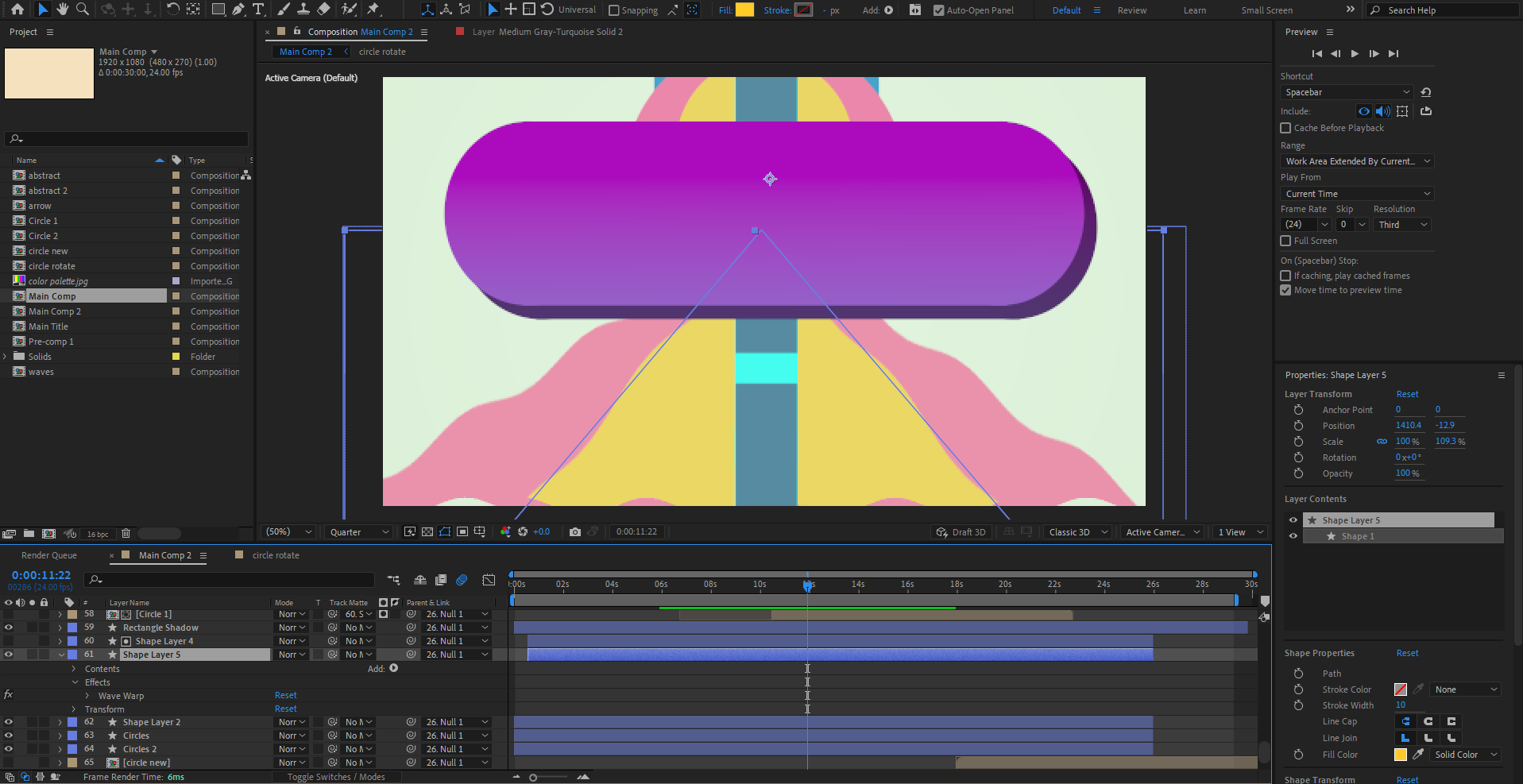Screen dimensions: 1523x784
Task: Select the Selection tool arrow
Action: point(43,10)
